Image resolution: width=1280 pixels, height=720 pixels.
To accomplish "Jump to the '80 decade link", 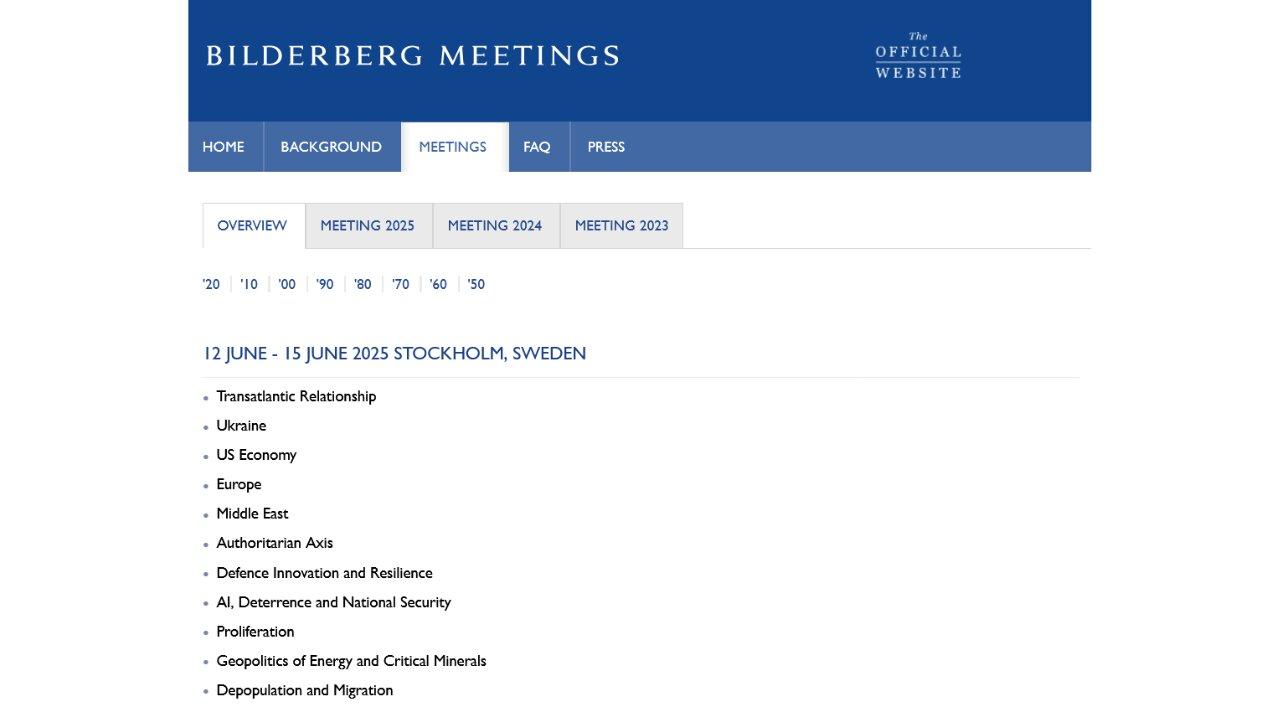I will pos(362,284).
